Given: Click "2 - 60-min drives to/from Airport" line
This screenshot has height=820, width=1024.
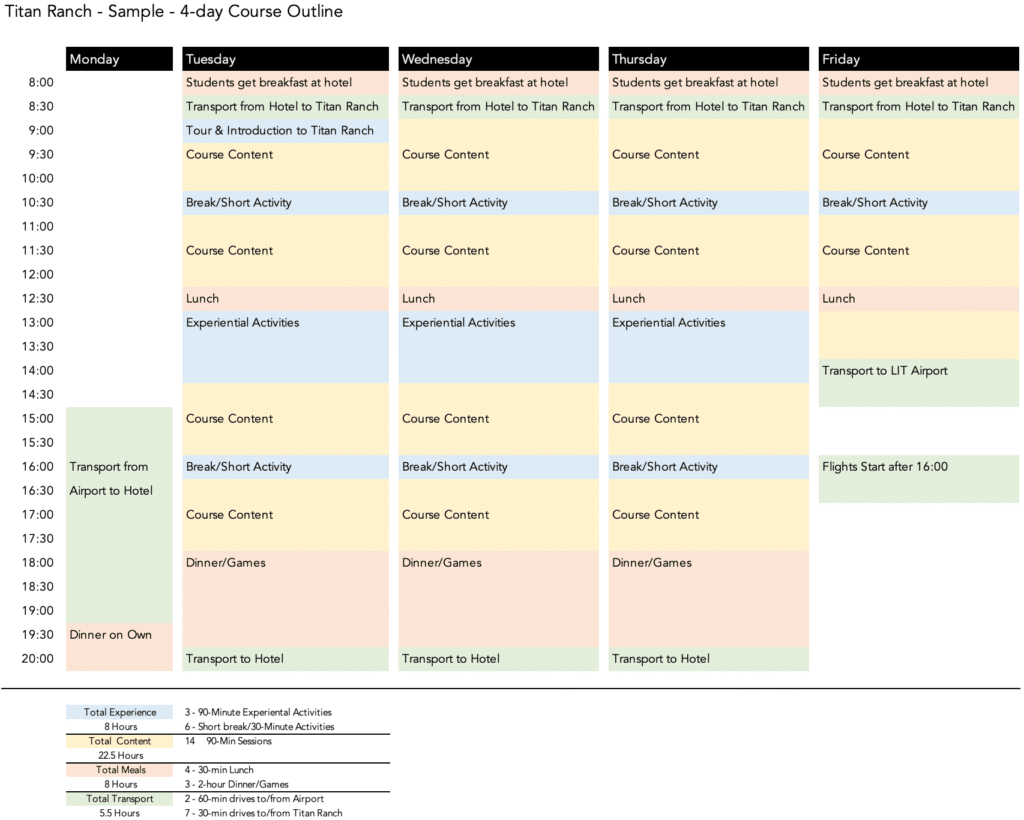Looking at the screenshot, I should [254, 798].
